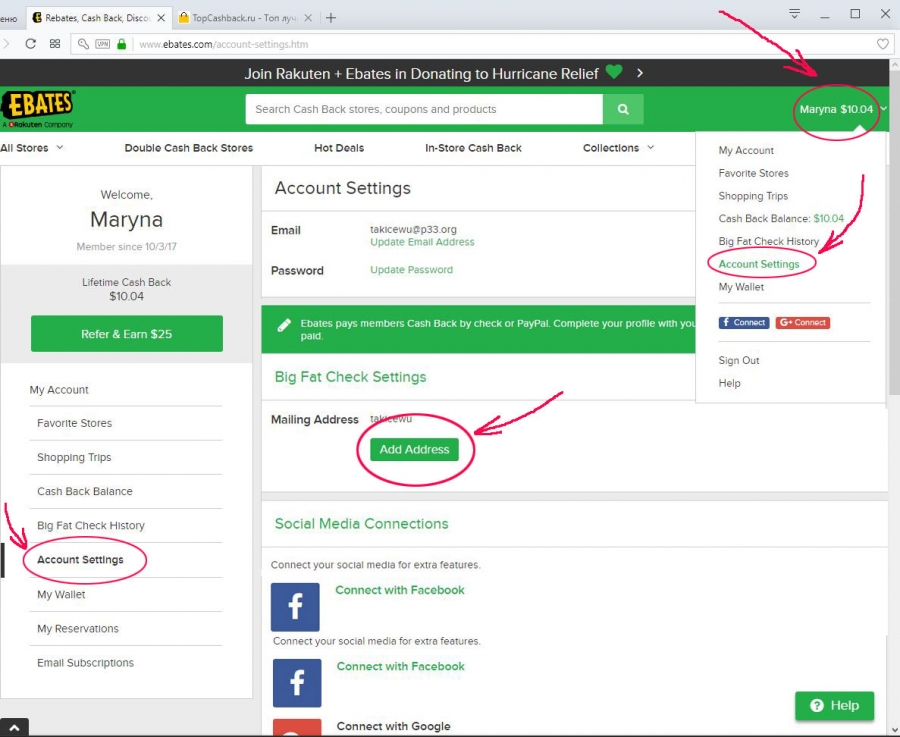Screen dimensions: 900x737
Task: Click the heart bookmark icon in the address bar
Action: click(883, 44)
